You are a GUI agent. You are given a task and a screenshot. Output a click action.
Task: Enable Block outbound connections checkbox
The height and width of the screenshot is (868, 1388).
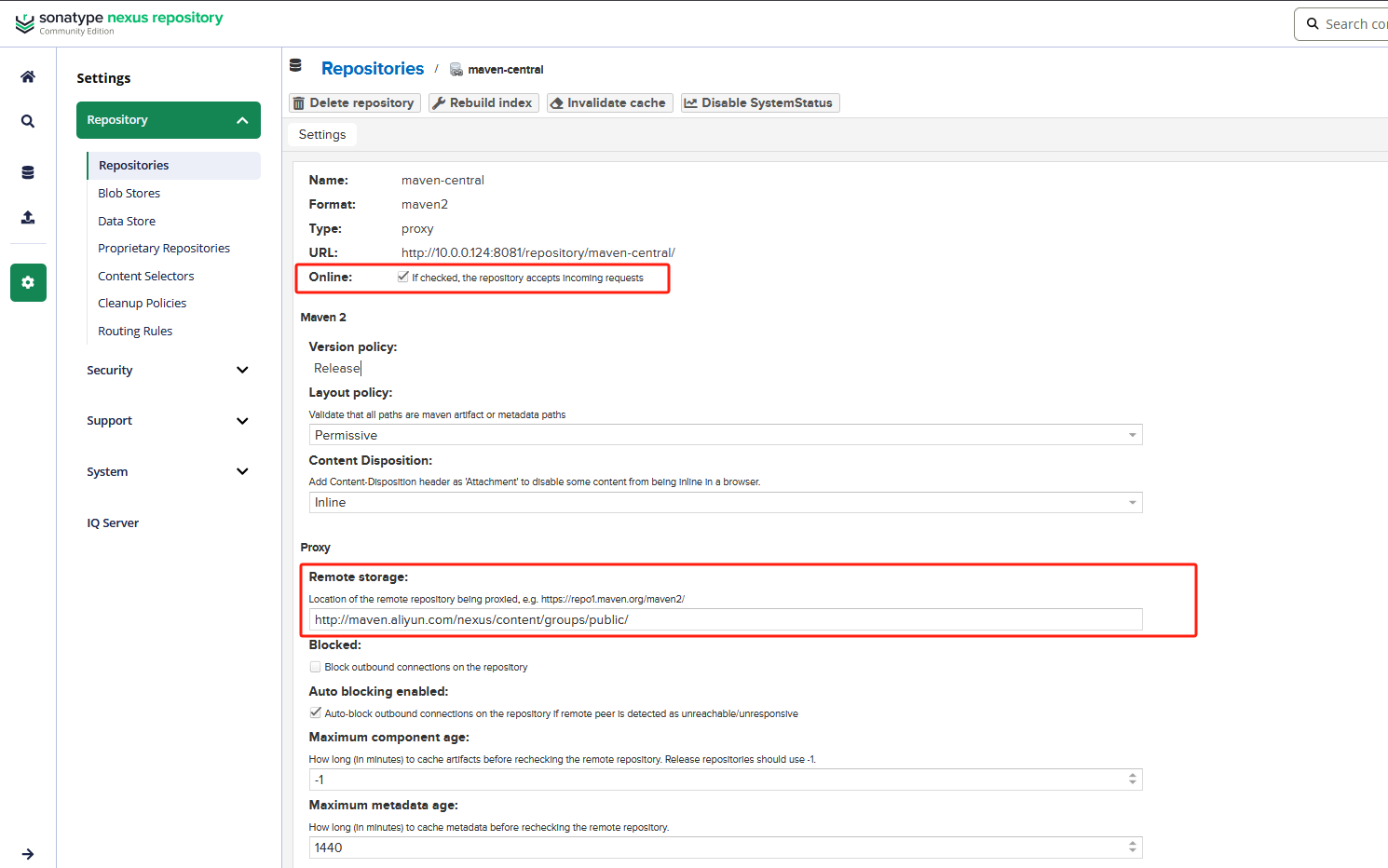click(x=315, y=667)
